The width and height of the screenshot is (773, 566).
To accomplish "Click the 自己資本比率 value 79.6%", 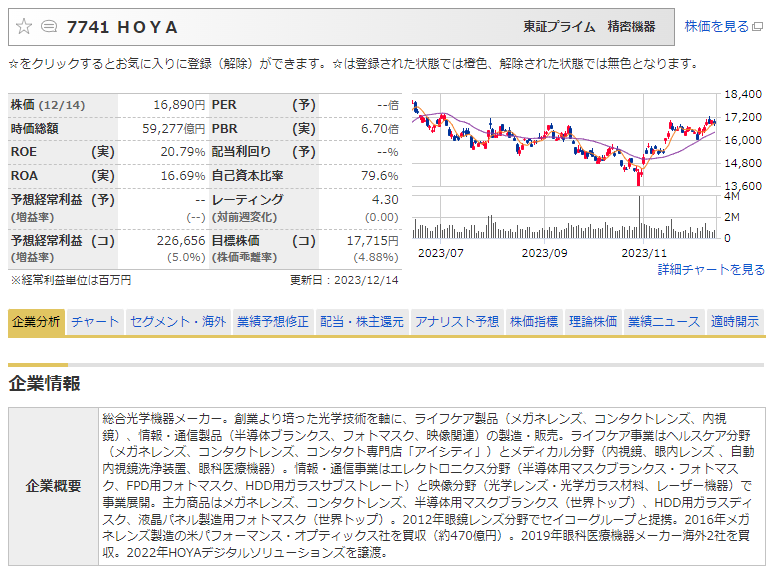I will (379, 176).
